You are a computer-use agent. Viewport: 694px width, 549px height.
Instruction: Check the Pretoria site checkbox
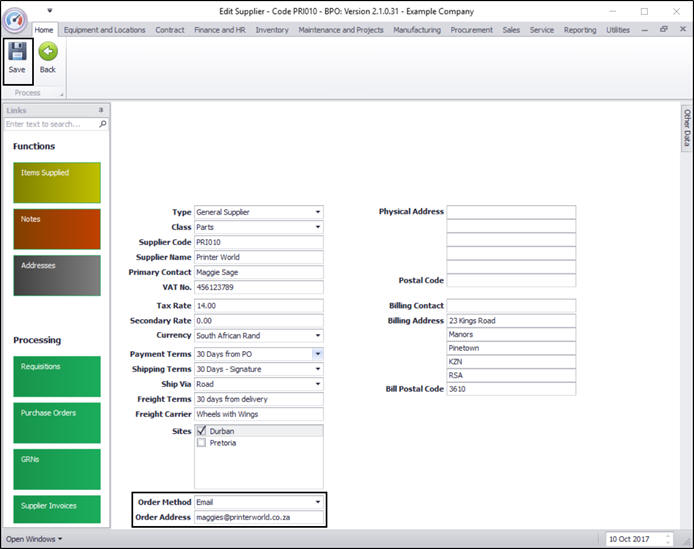pyautogui.click(x=202, y=442)
